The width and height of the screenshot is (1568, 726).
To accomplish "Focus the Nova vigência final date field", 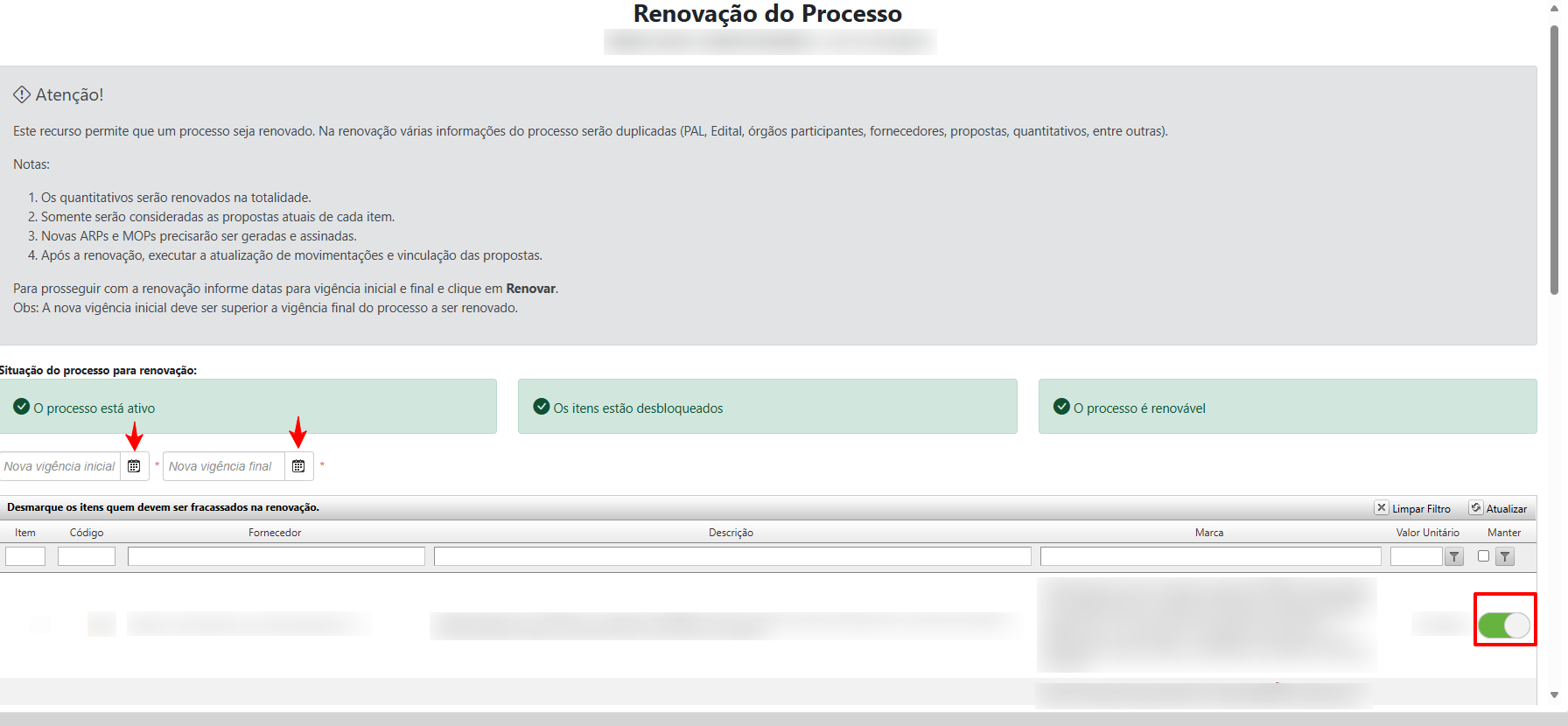I will (223, 466).
